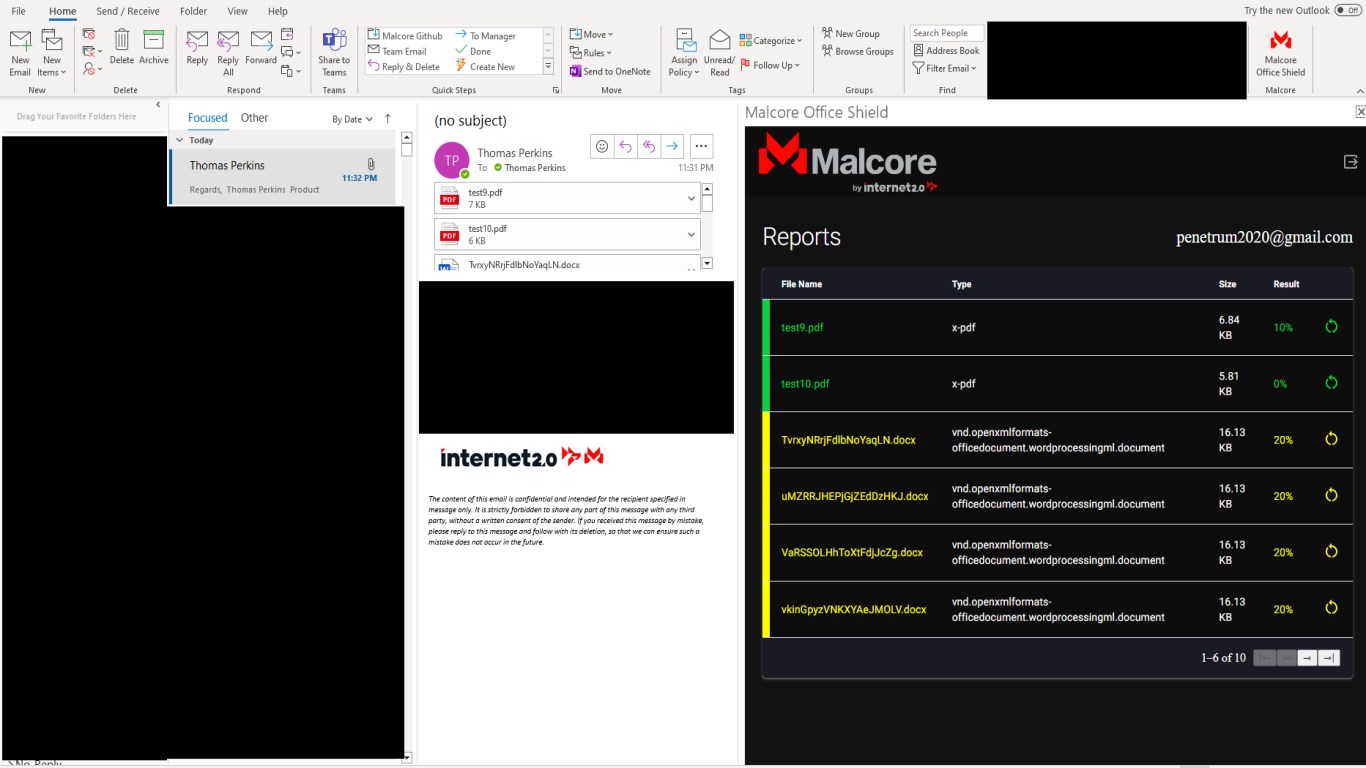
Task: Archive the selected email
Action: coord(154,47)
